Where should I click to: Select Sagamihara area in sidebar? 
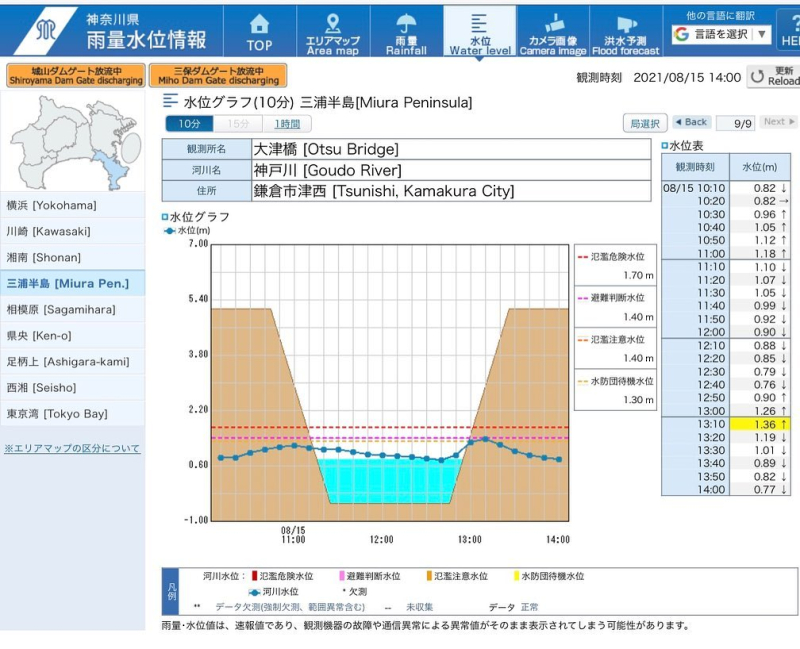72,309
